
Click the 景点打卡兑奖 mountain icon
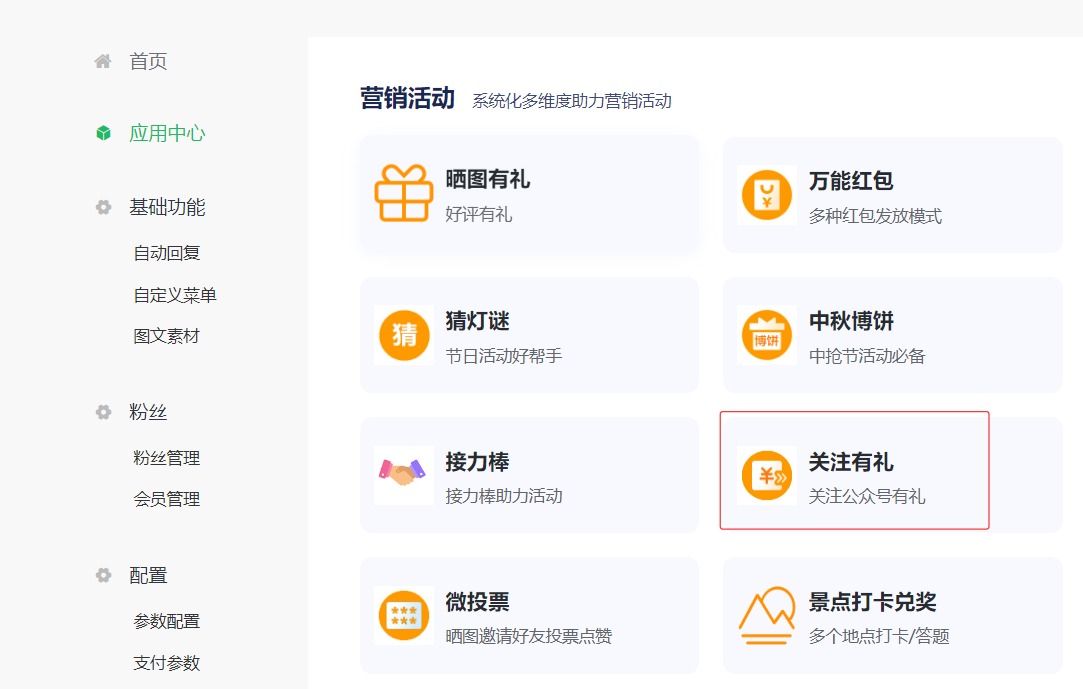click(767, 615)
